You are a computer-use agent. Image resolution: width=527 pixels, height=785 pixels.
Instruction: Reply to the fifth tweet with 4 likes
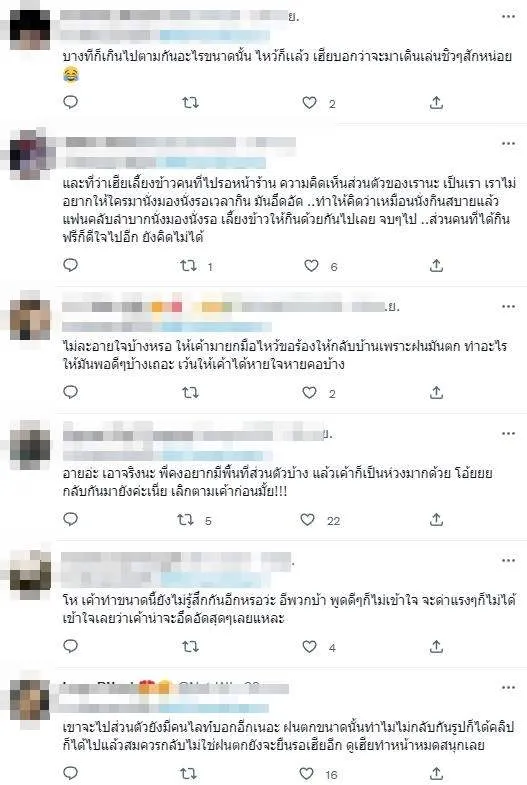(71, 647)
